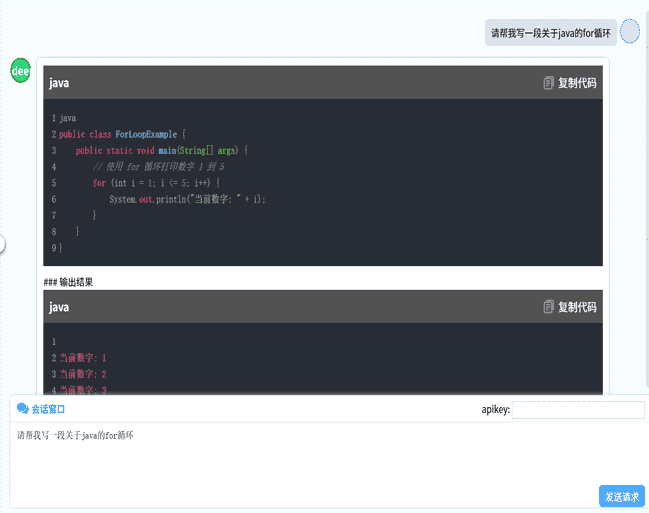Image resolution: width=649 pixels, height=513 pixels.
Task: Click the 发送请求 send button
Action: 622,496
